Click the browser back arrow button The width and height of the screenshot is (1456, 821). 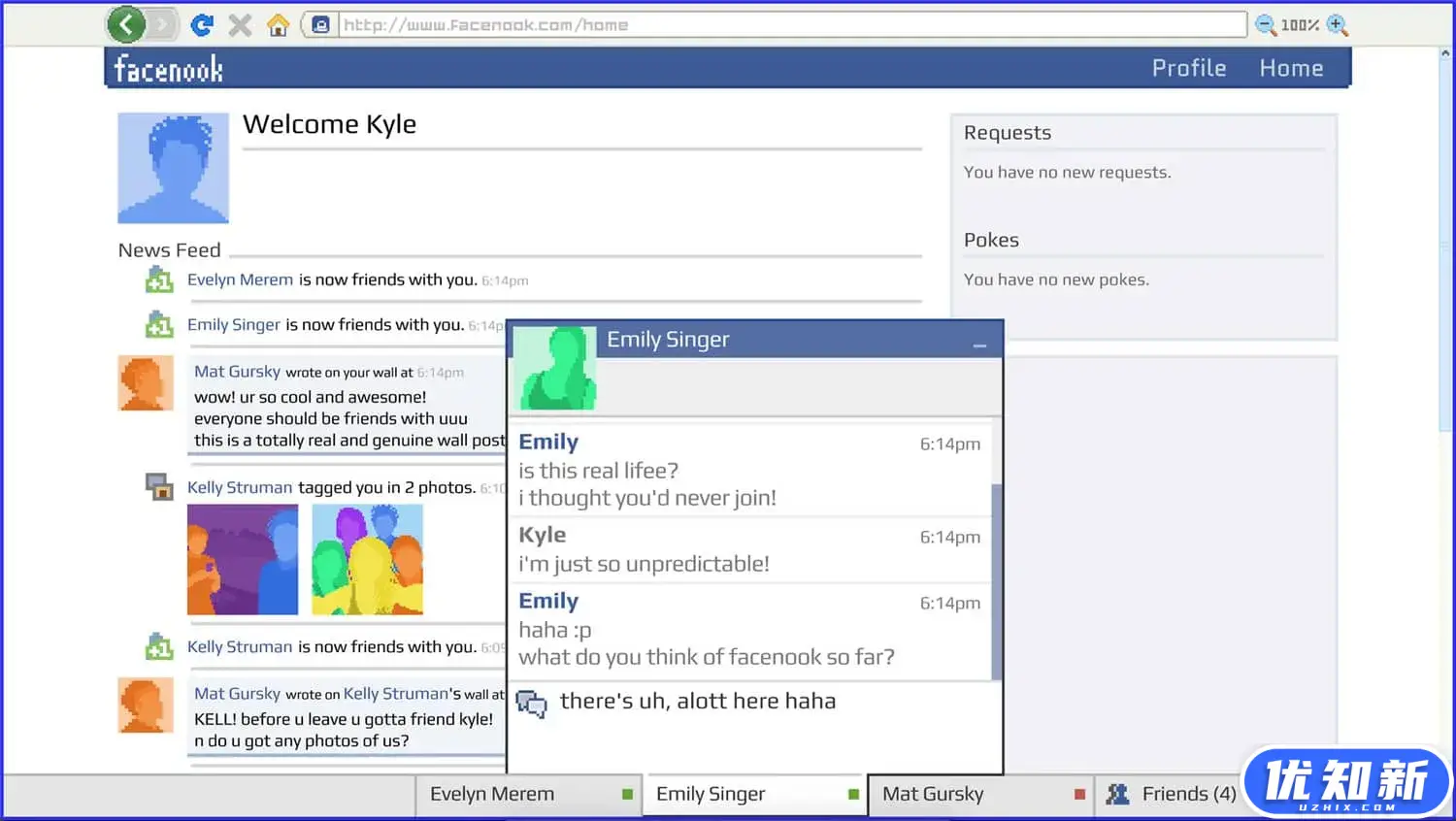126,24
